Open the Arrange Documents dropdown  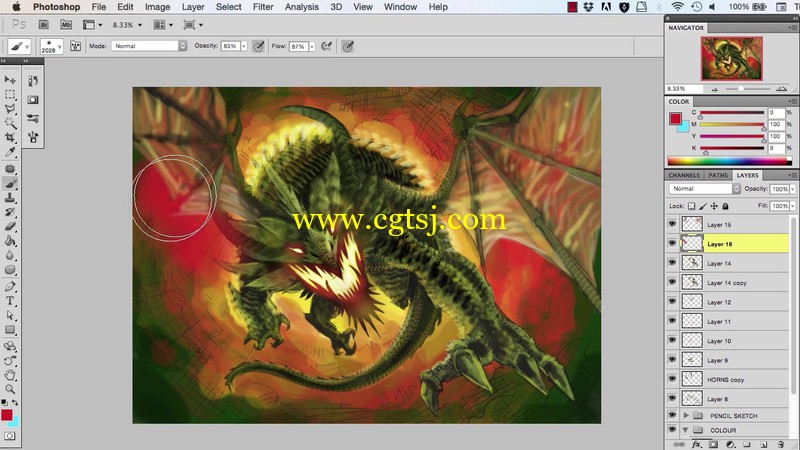click(163, 24)
